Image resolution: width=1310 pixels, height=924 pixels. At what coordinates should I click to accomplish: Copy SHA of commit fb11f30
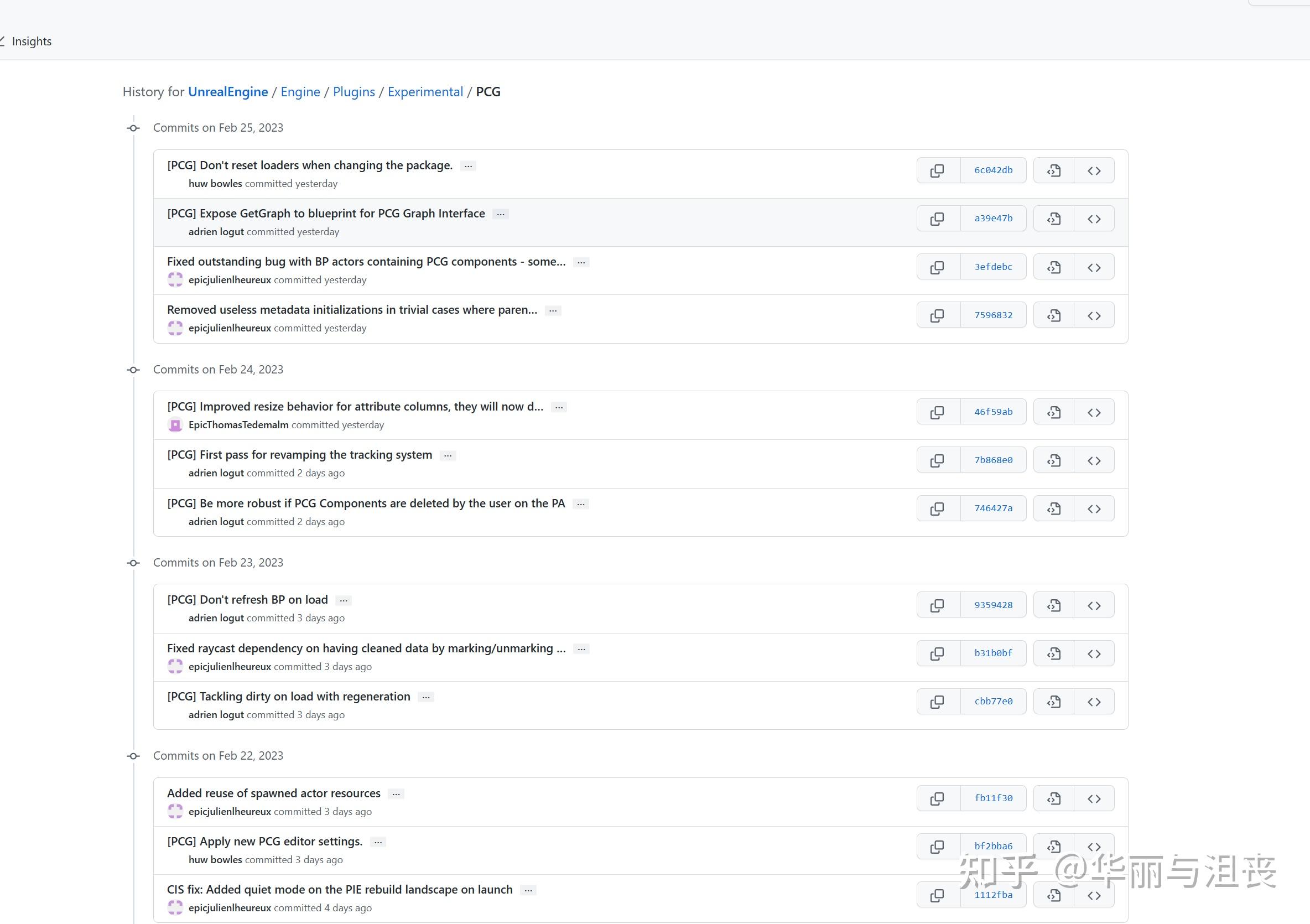(938, 799)
